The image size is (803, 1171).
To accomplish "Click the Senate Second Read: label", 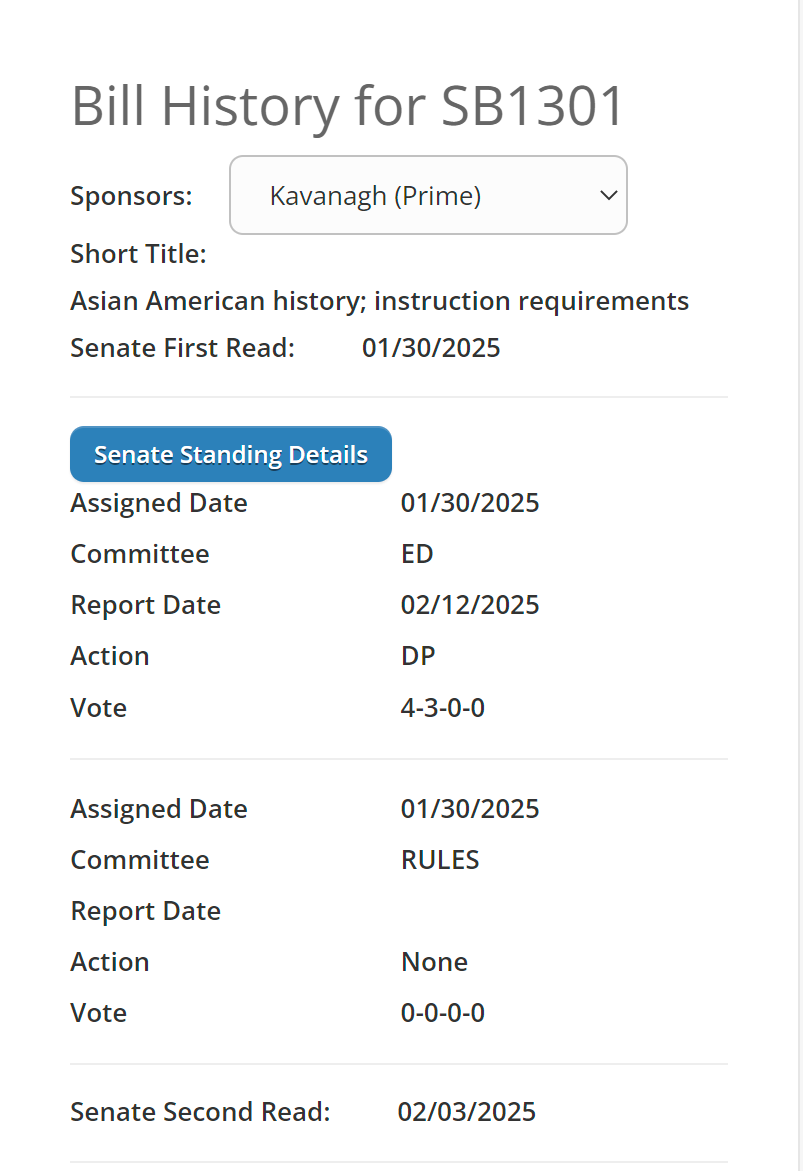I will coord(200,1112).
